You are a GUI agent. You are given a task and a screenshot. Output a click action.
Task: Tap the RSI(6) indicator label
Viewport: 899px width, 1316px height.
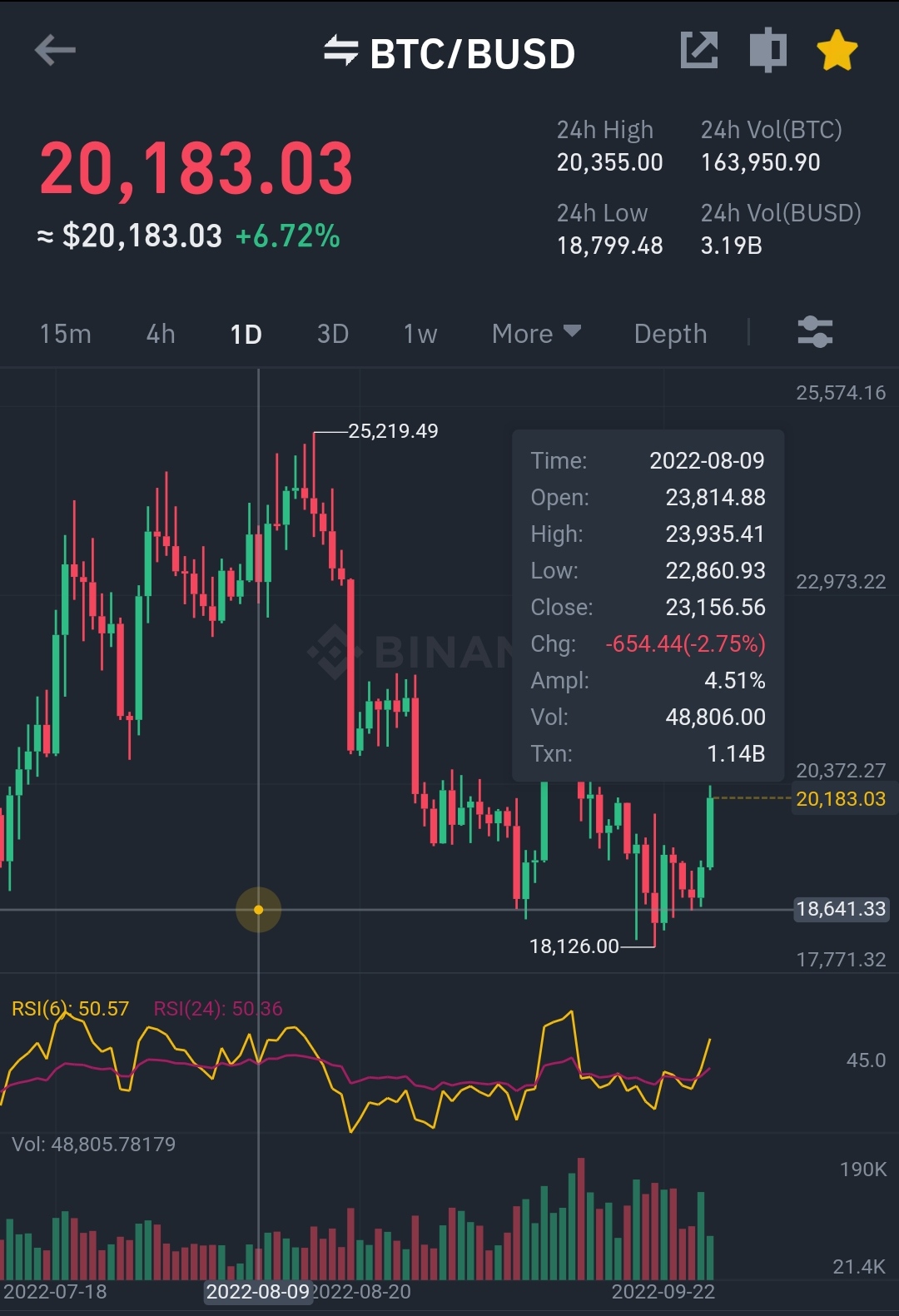71,1009
